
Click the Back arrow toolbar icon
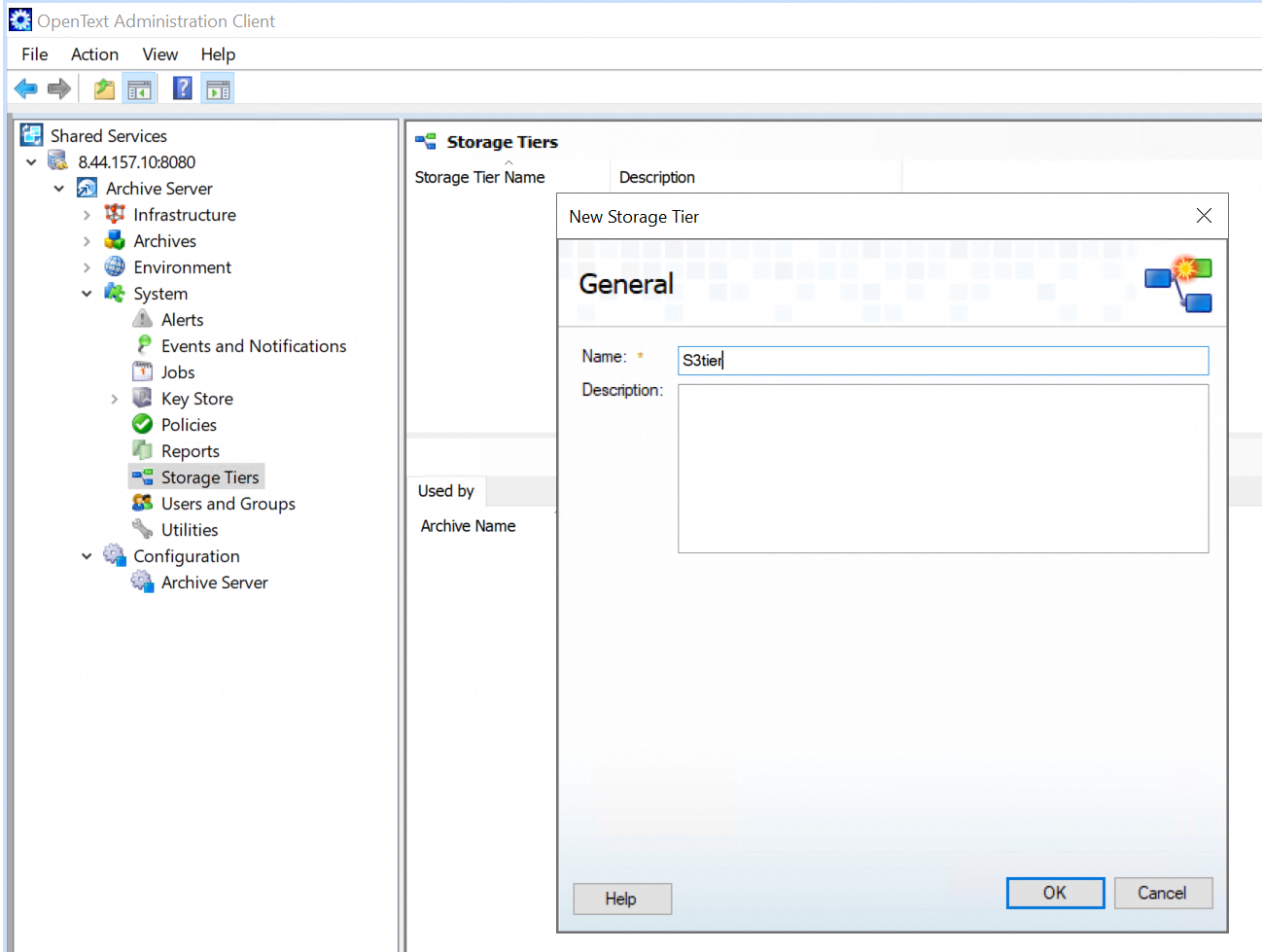coord(26,89)
